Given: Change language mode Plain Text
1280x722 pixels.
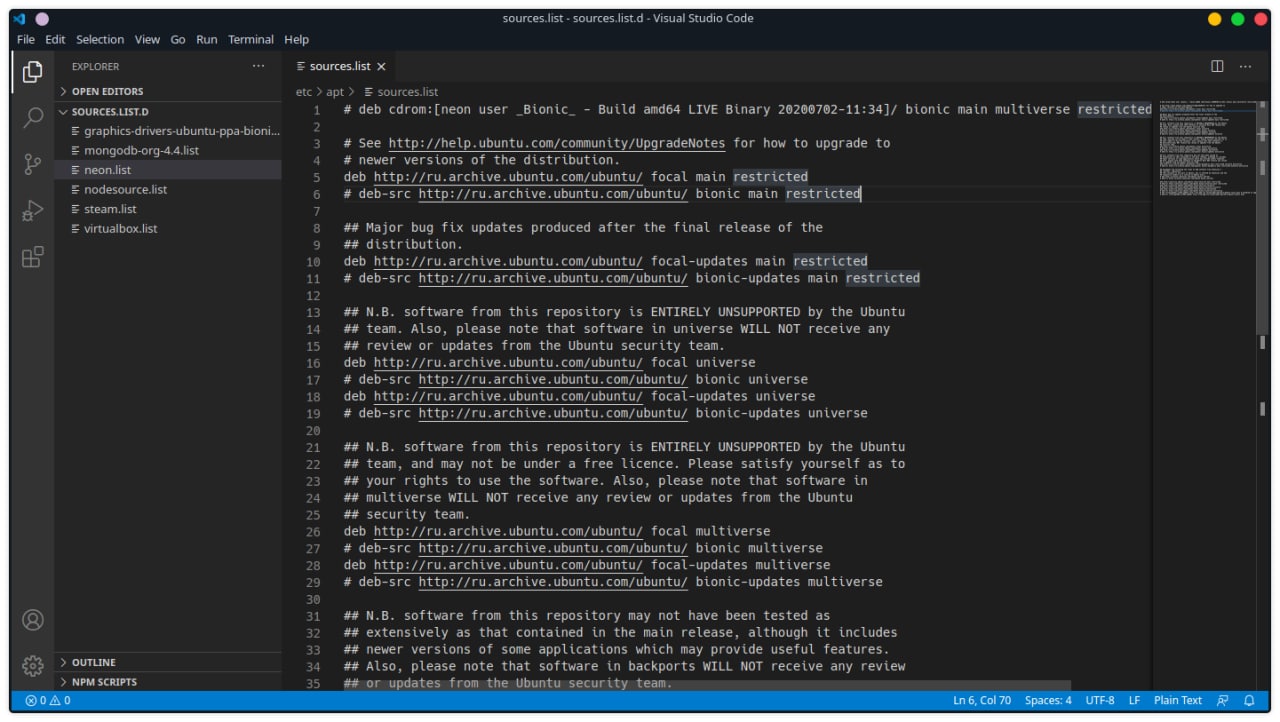Looking at the screenshot, I should click(1178, 701).
